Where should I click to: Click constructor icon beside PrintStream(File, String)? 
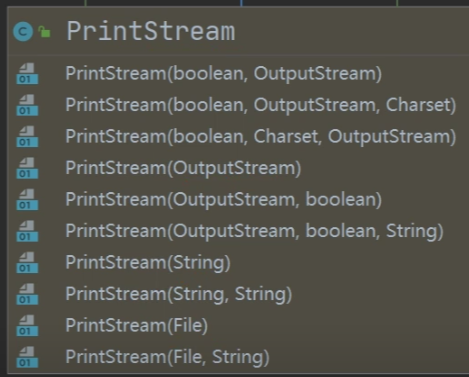click(x=27, y=357)
